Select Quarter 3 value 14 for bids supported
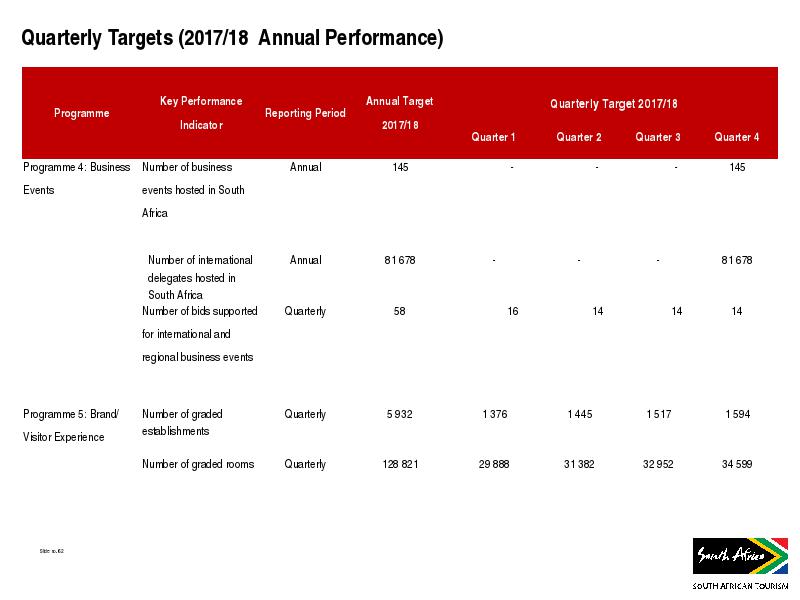Screen dimensions: 800x600 [x=677, y=311]
